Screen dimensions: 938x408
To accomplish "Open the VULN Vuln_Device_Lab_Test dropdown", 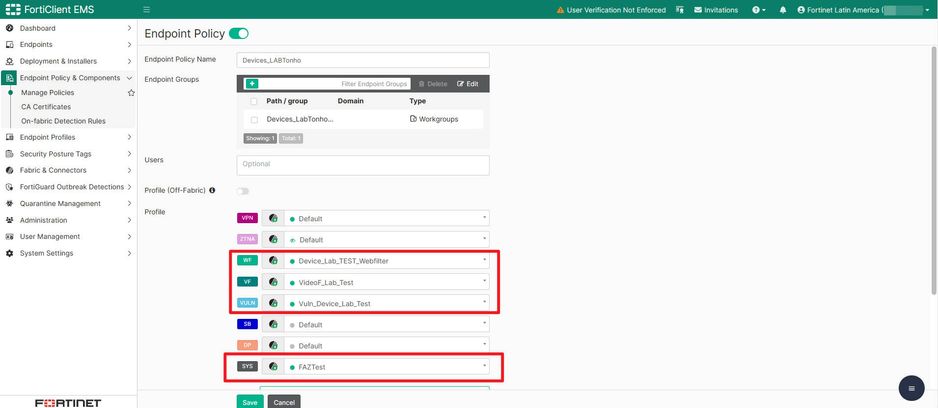I will coord(387,303).
